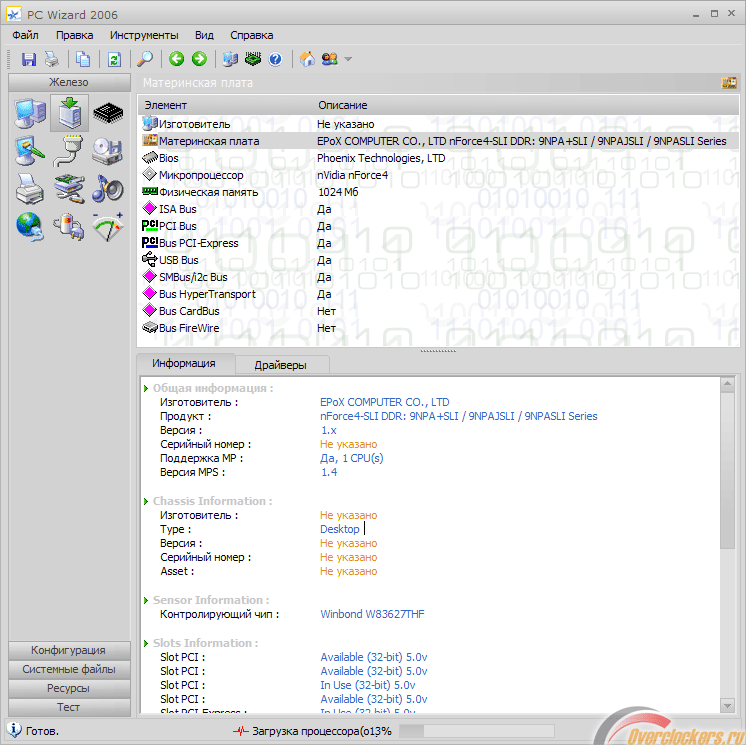
Task: Select Processor black chip icon in sidebar
Action: coord(108,113)
